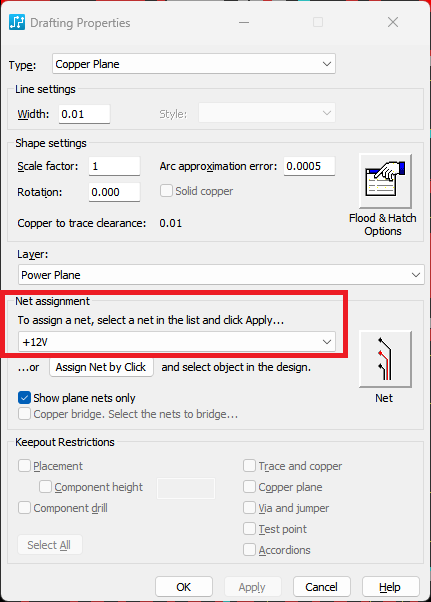The image size is (431, 602).
Task: Click the Rotation value field
Action: [x=114, y=192]
